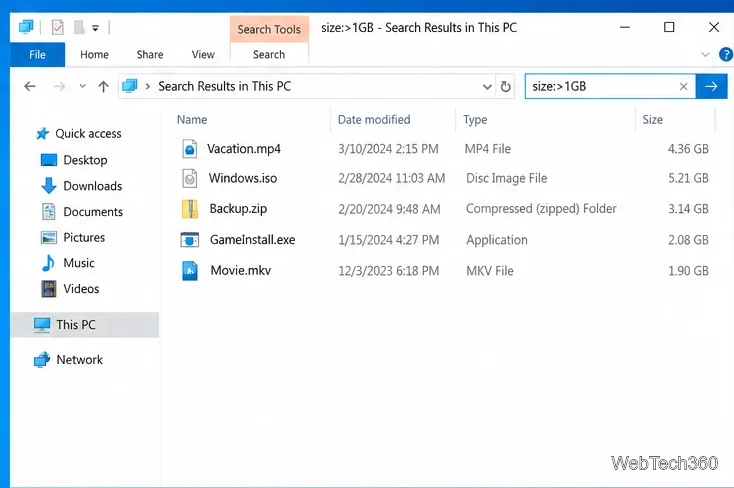Click the Movie.mkv file icon
The height and width of the screenshot is (488, 734).
click(190, 271)
